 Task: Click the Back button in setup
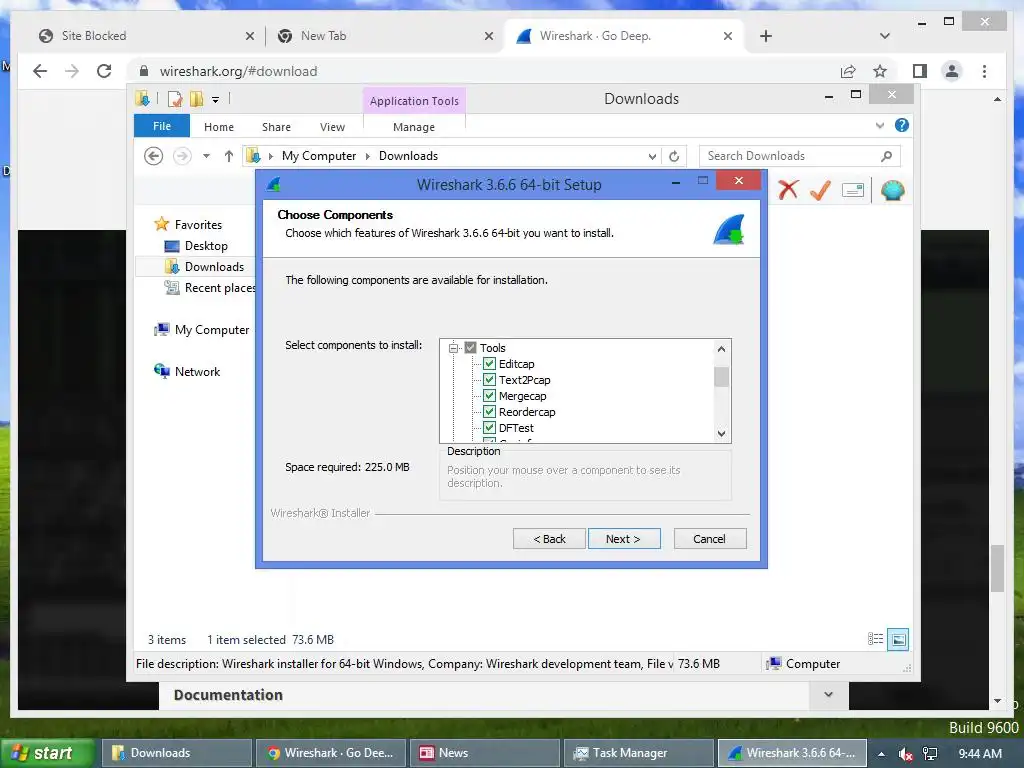click(x=549, y=539)
